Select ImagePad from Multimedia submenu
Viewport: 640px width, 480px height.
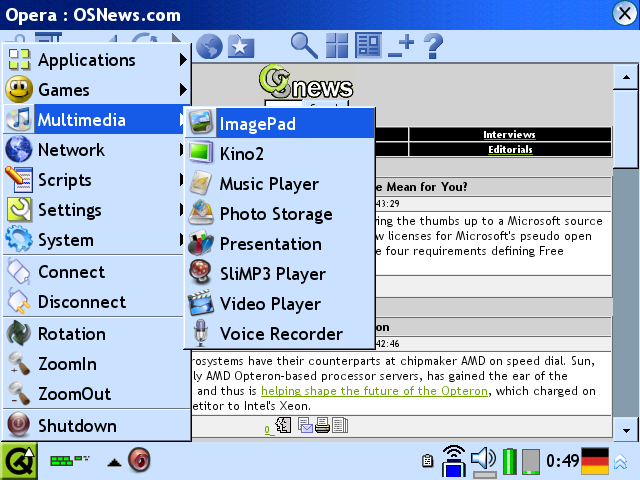pos(280,123)
